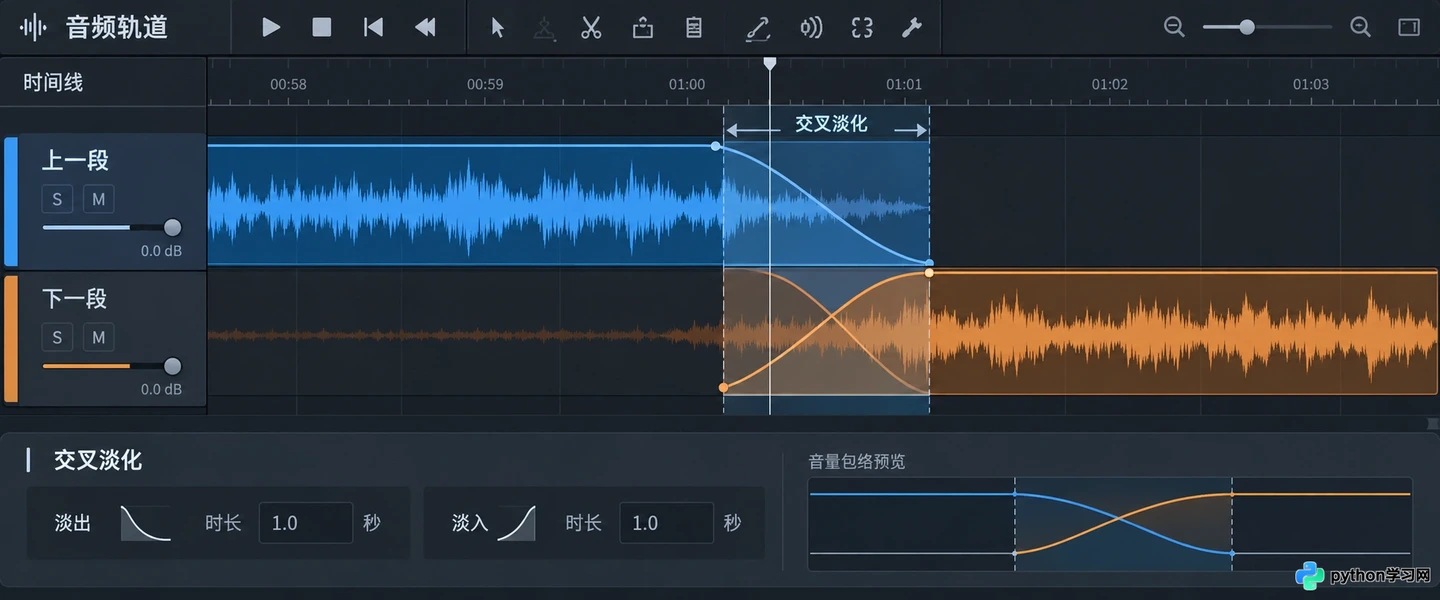Viewport: 1440px width, 600px height.
Task: Click the blue fade-out start node
Action: pyautogui.click(x=715, y=146)
